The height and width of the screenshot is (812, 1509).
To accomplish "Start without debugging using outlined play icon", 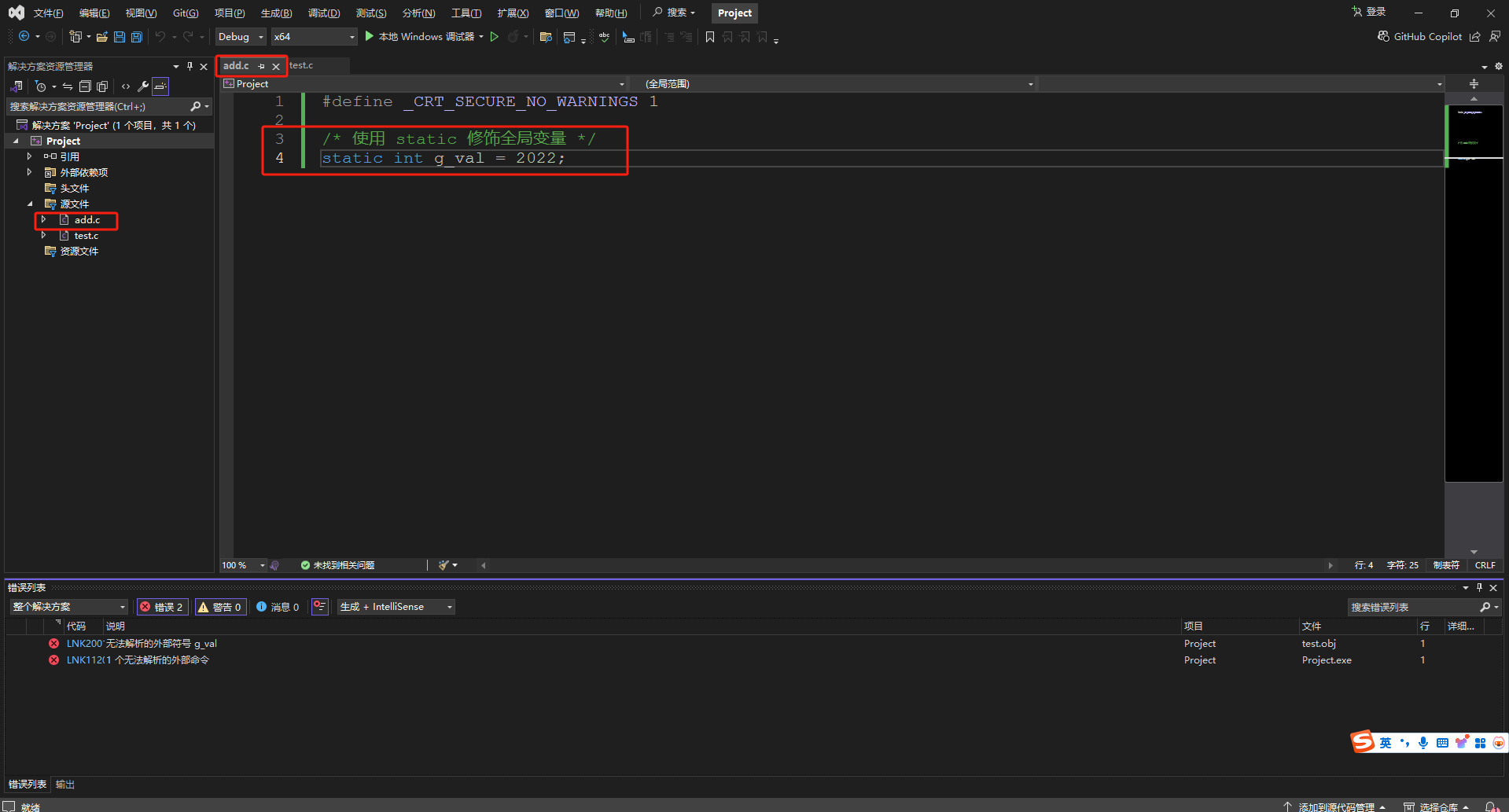I will pyautogui.click(x=495, y=37).
